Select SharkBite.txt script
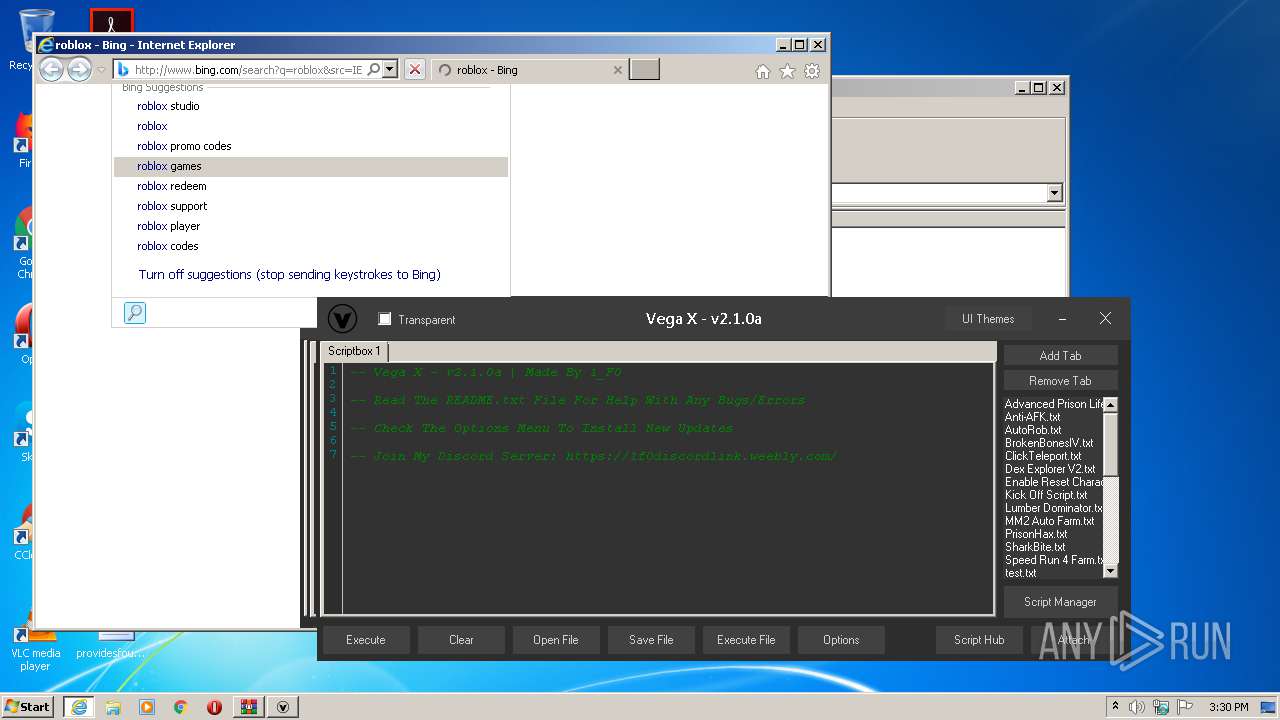 pos(1035,547)
